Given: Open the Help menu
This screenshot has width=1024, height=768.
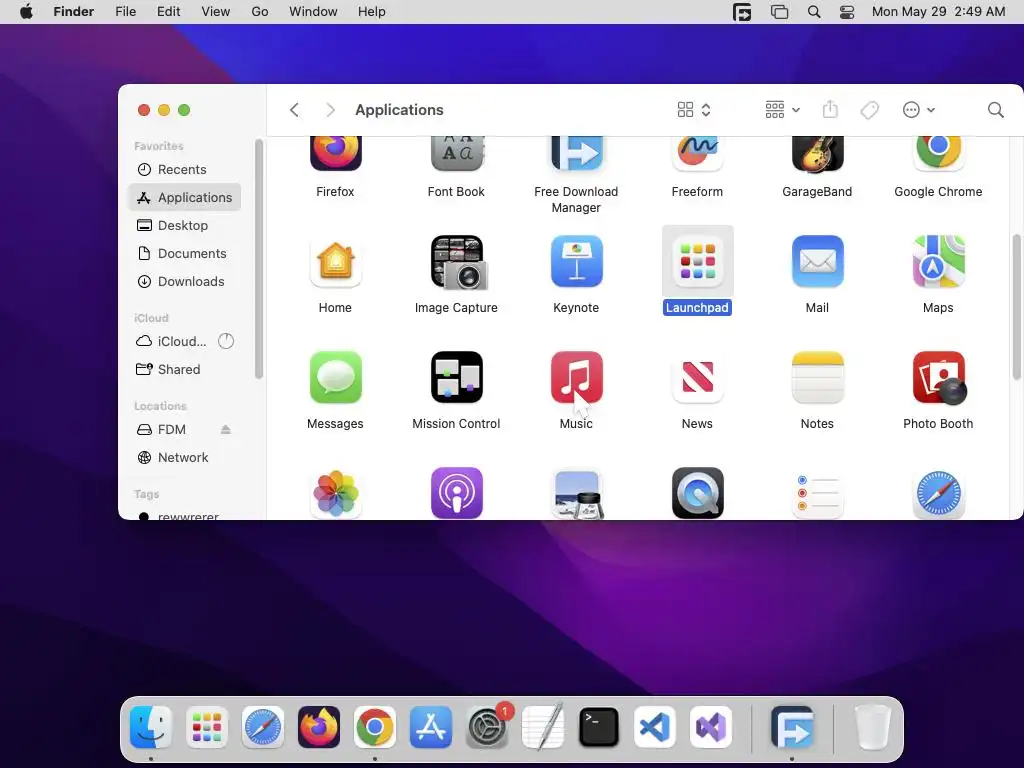Looking at the screenshot, I should [372, 12].
